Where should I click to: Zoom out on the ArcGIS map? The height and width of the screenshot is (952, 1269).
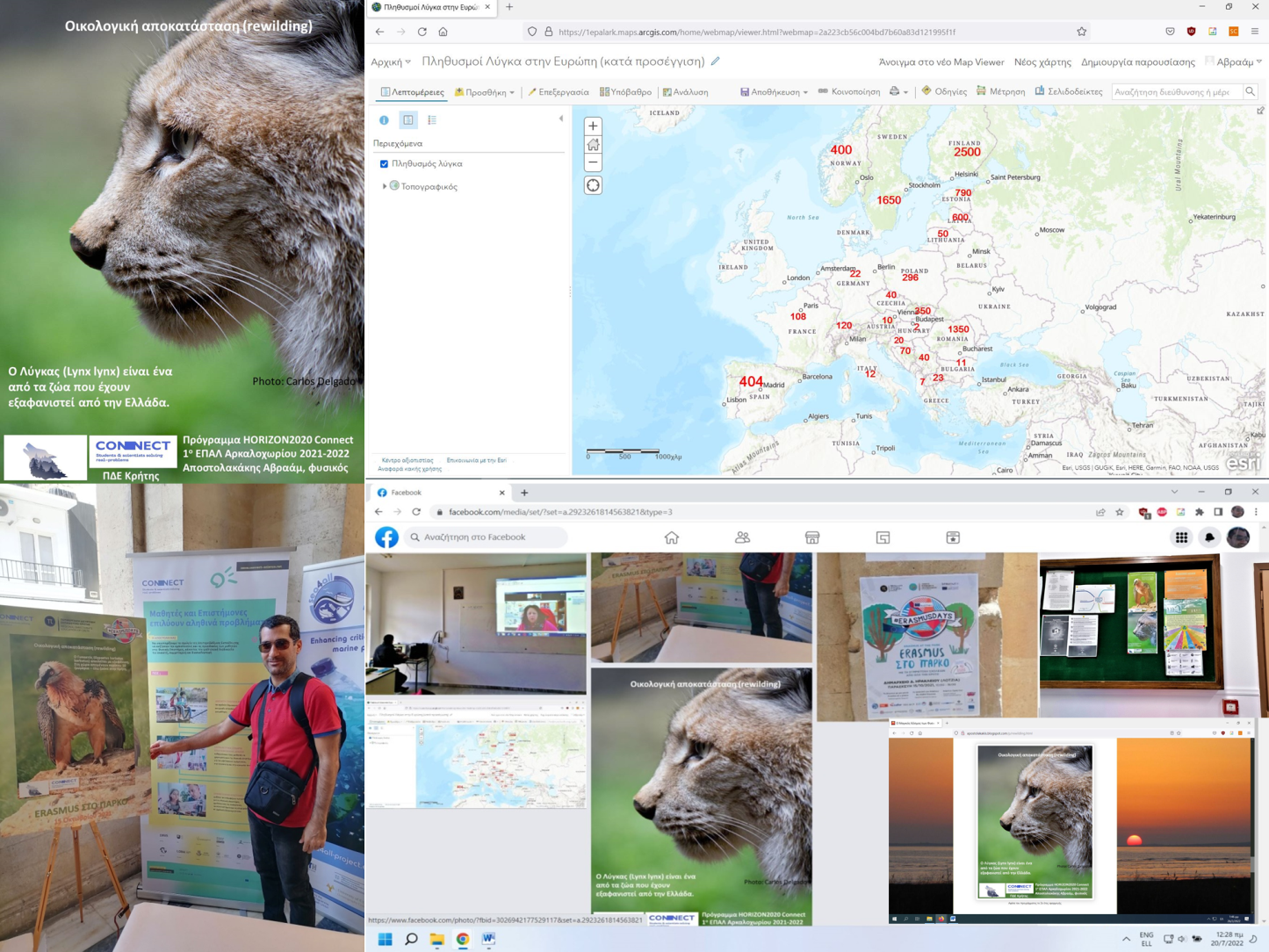pos(593,162)
